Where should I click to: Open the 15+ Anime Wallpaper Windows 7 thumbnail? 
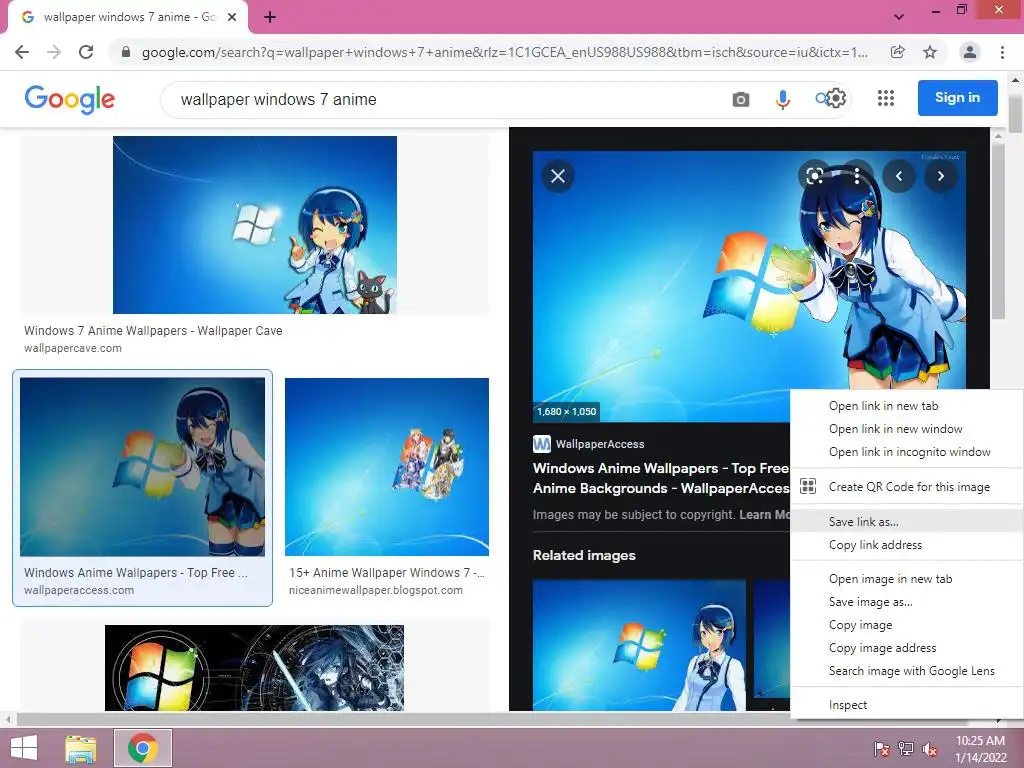coord(387,467)
